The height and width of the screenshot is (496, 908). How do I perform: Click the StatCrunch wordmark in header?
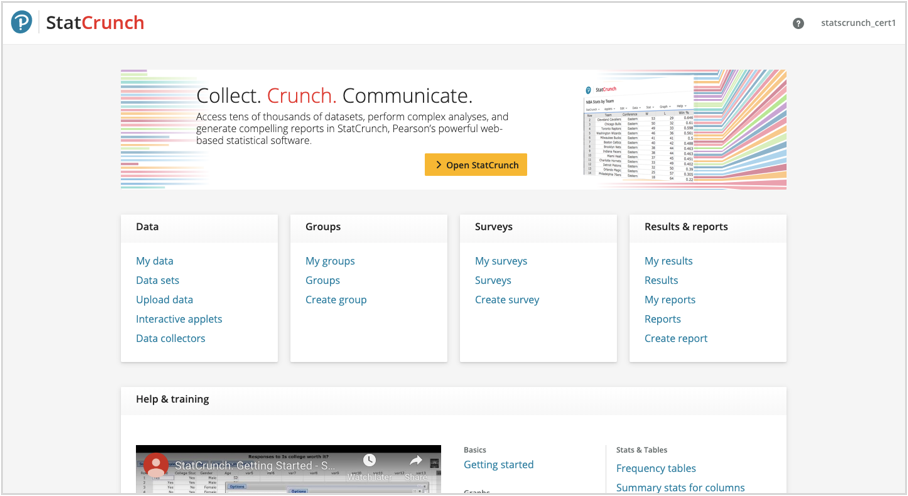(95, 22)
